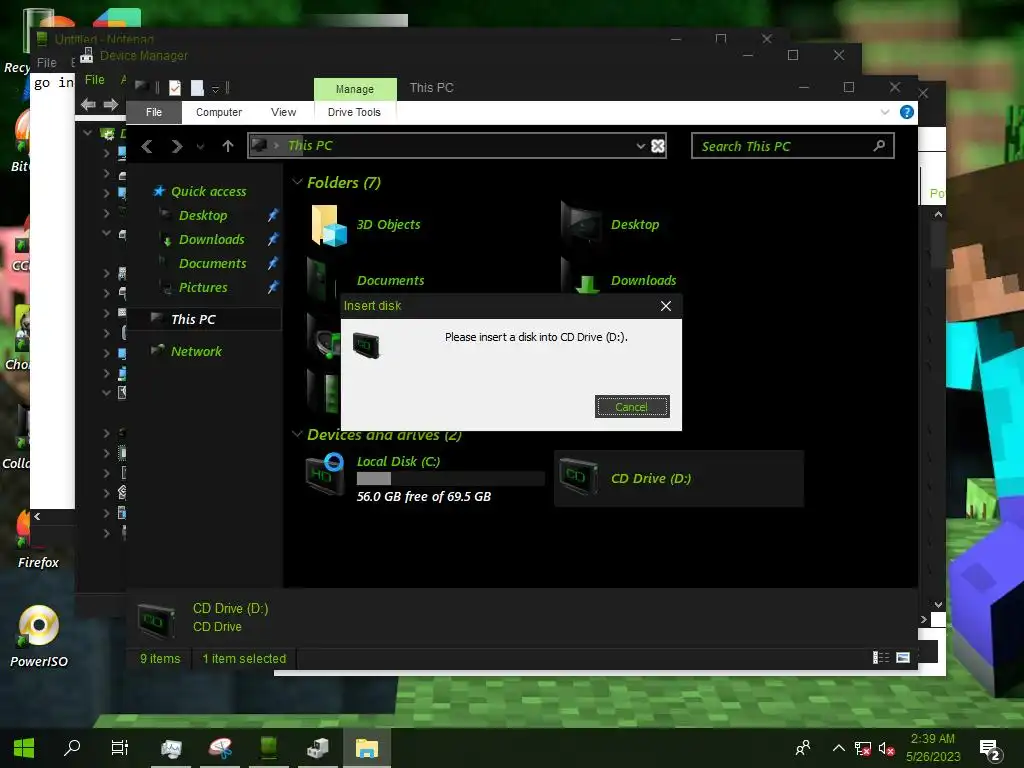Open the Drive Tools tab
Image resolution: width=1024 pixels, height=768 pixels.
[354, 112]
